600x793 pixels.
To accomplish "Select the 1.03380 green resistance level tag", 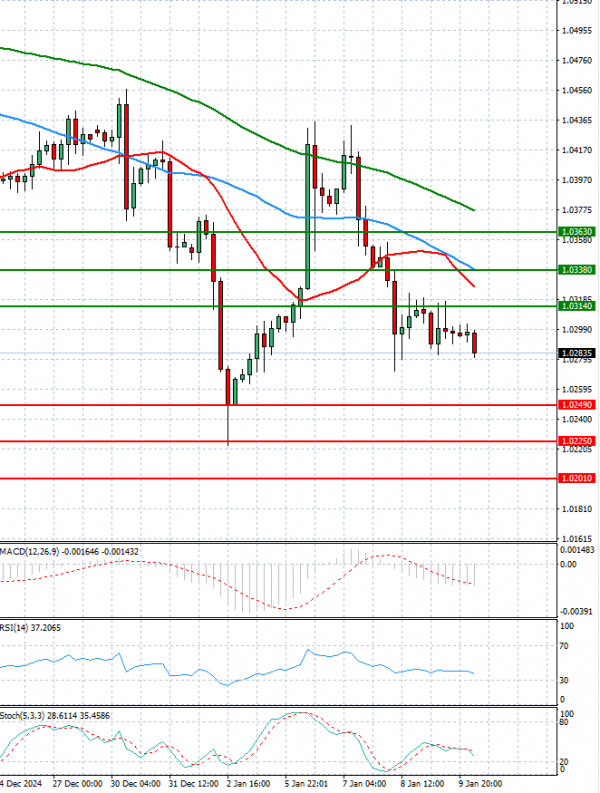I will (577, 270).
